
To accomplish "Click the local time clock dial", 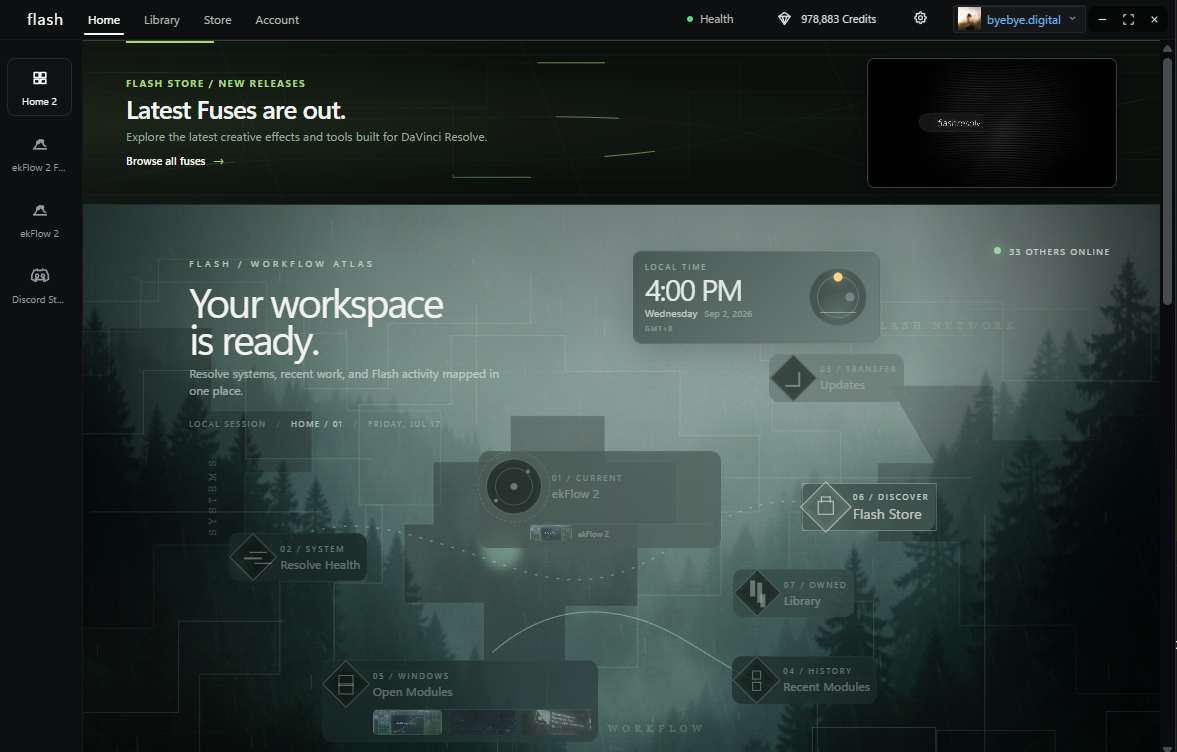I will (838, 297).
